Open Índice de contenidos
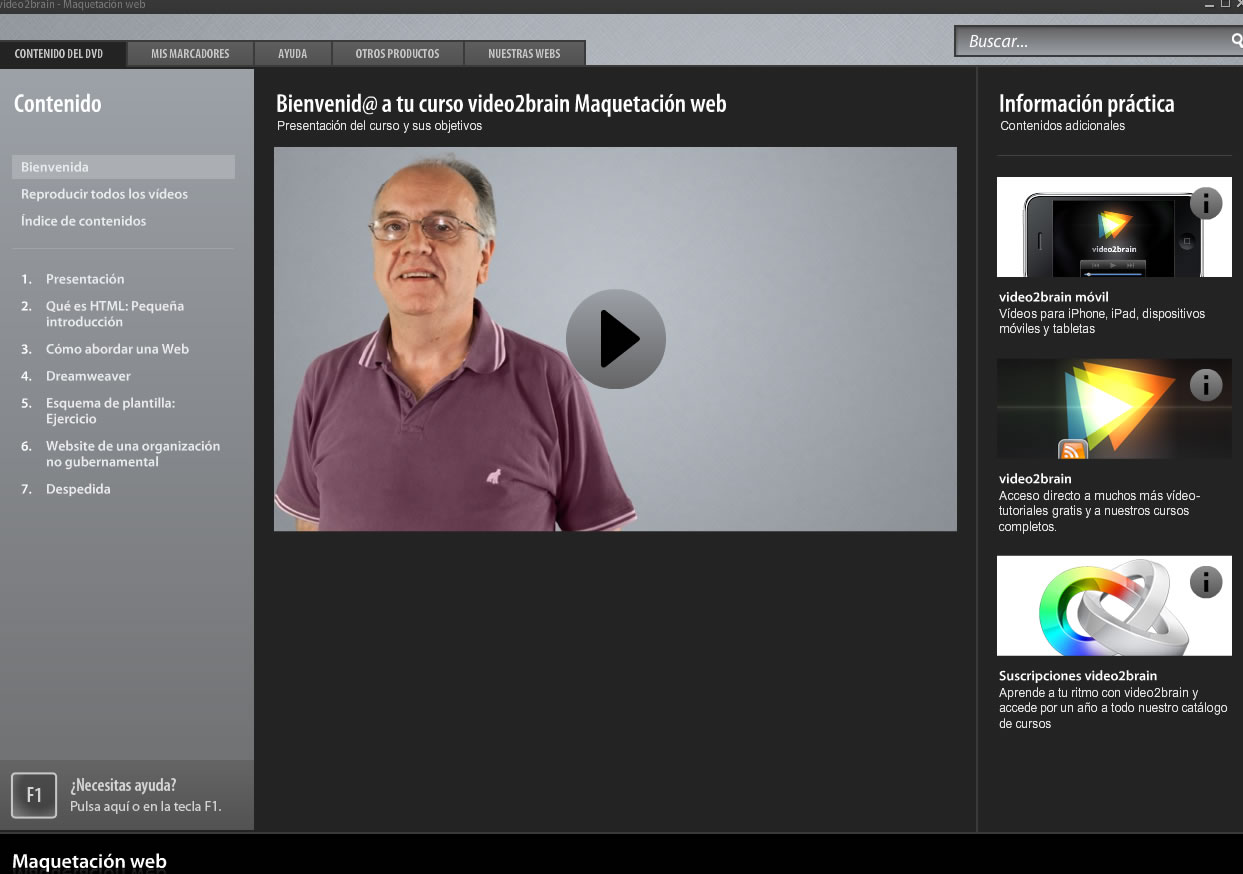The width and height of the screenshot is (1243, 874). [x=83, y=221]
